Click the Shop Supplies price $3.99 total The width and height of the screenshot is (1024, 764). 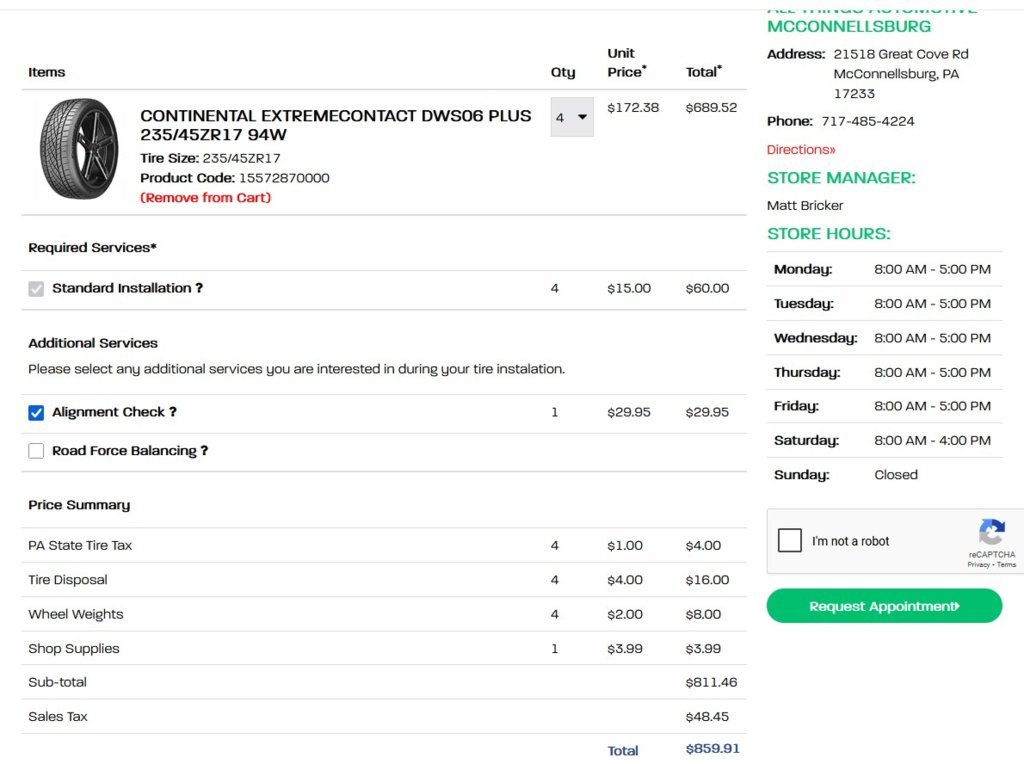point(703,649)
